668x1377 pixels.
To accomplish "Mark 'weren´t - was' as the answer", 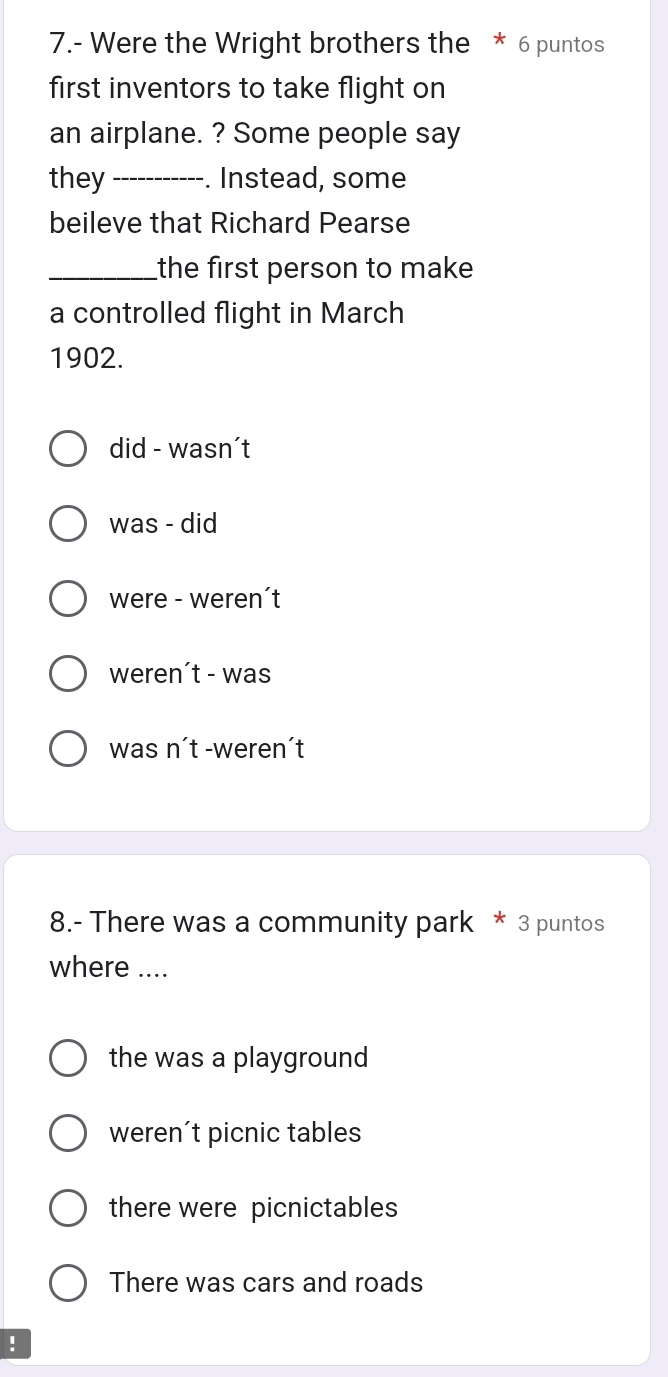I will click(68, 674).
